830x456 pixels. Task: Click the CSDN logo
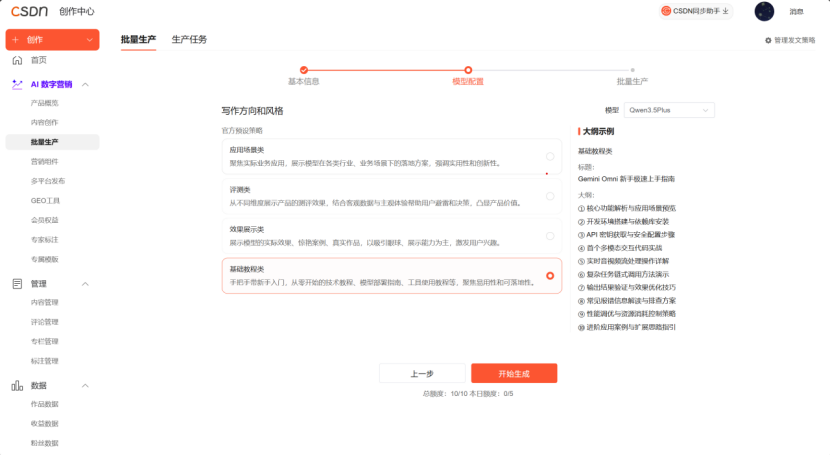pyautogui.click(x=29, y=11)
